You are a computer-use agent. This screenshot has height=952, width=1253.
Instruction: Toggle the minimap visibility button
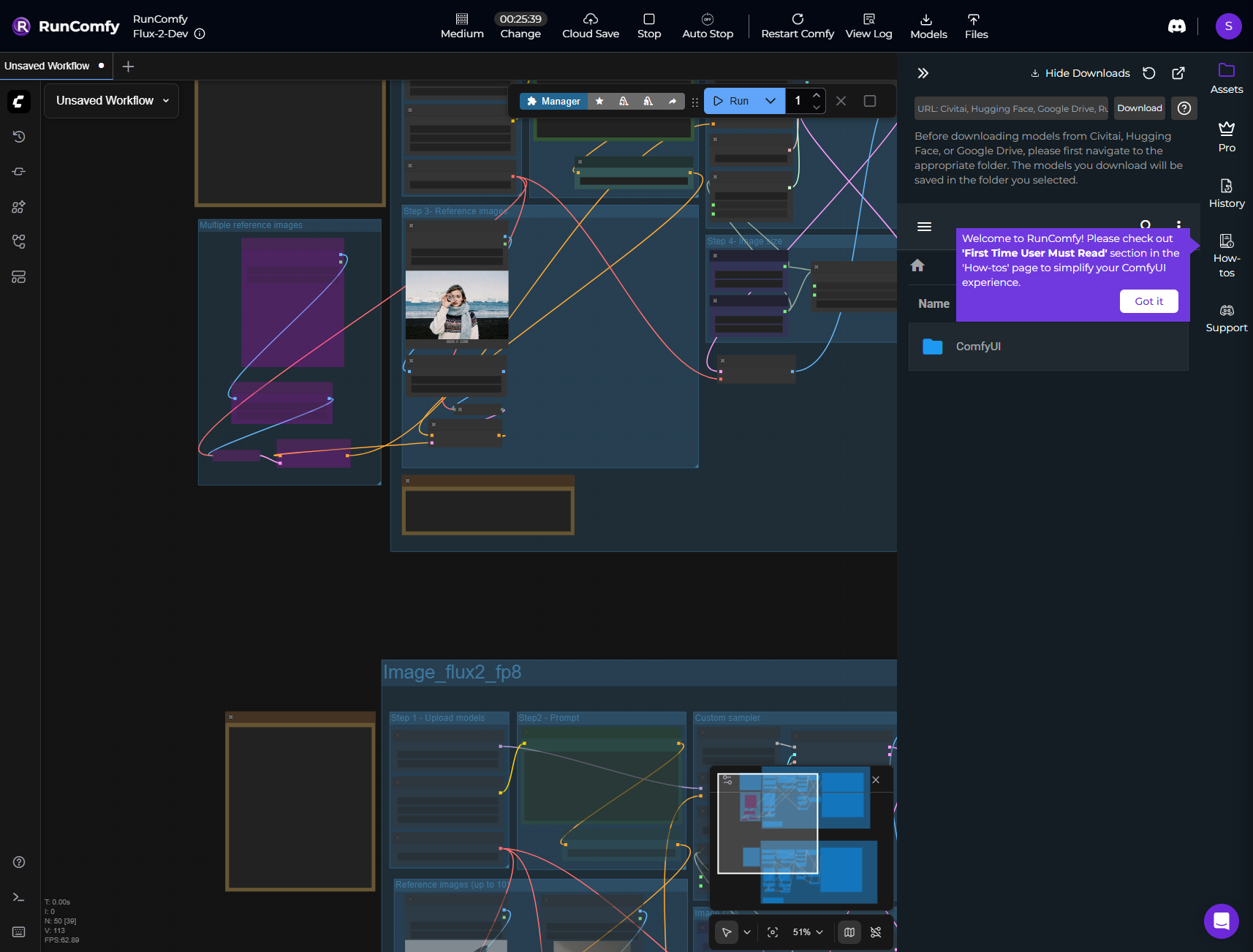(x=849, y=932)
